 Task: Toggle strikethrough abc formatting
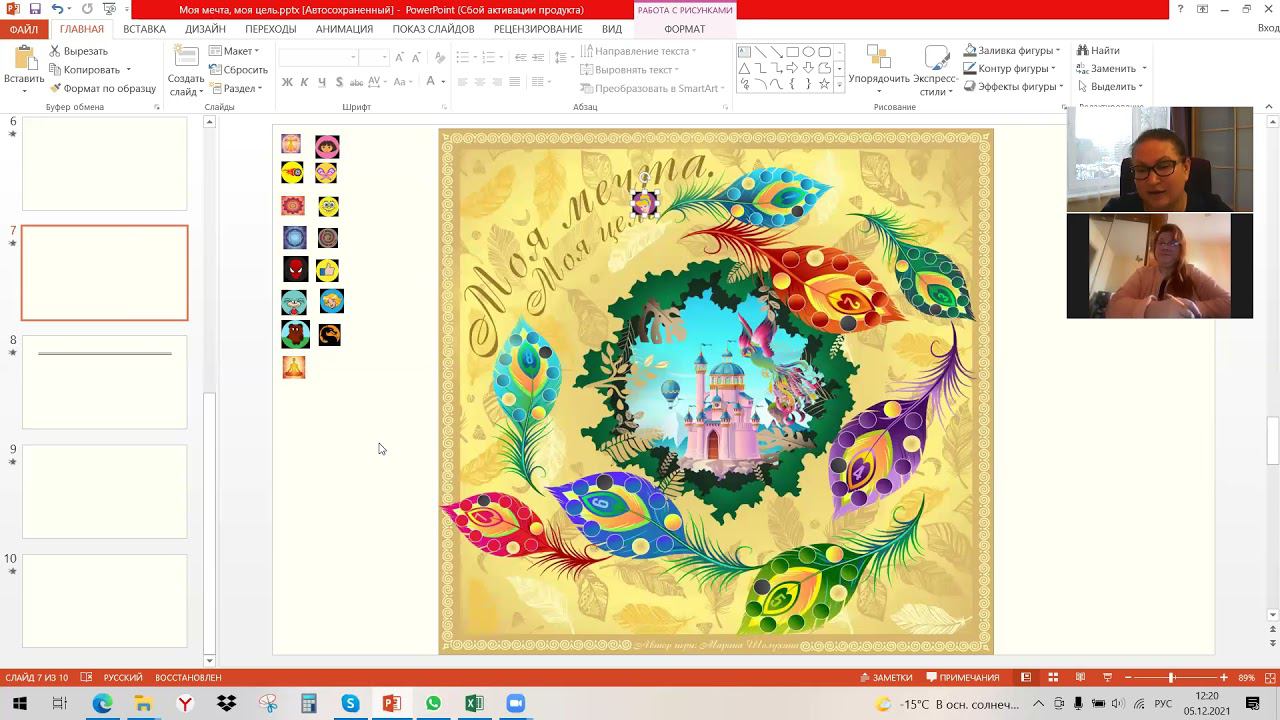(x=357, y=82)
